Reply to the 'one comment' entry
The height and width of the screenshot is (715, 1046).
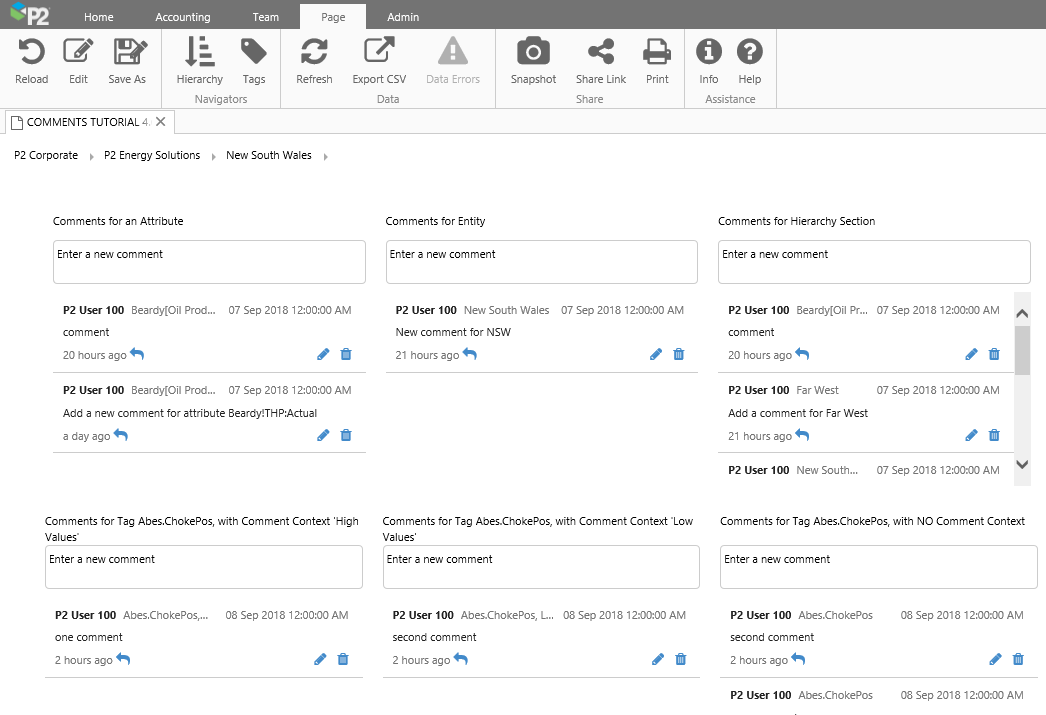[124, 659]
